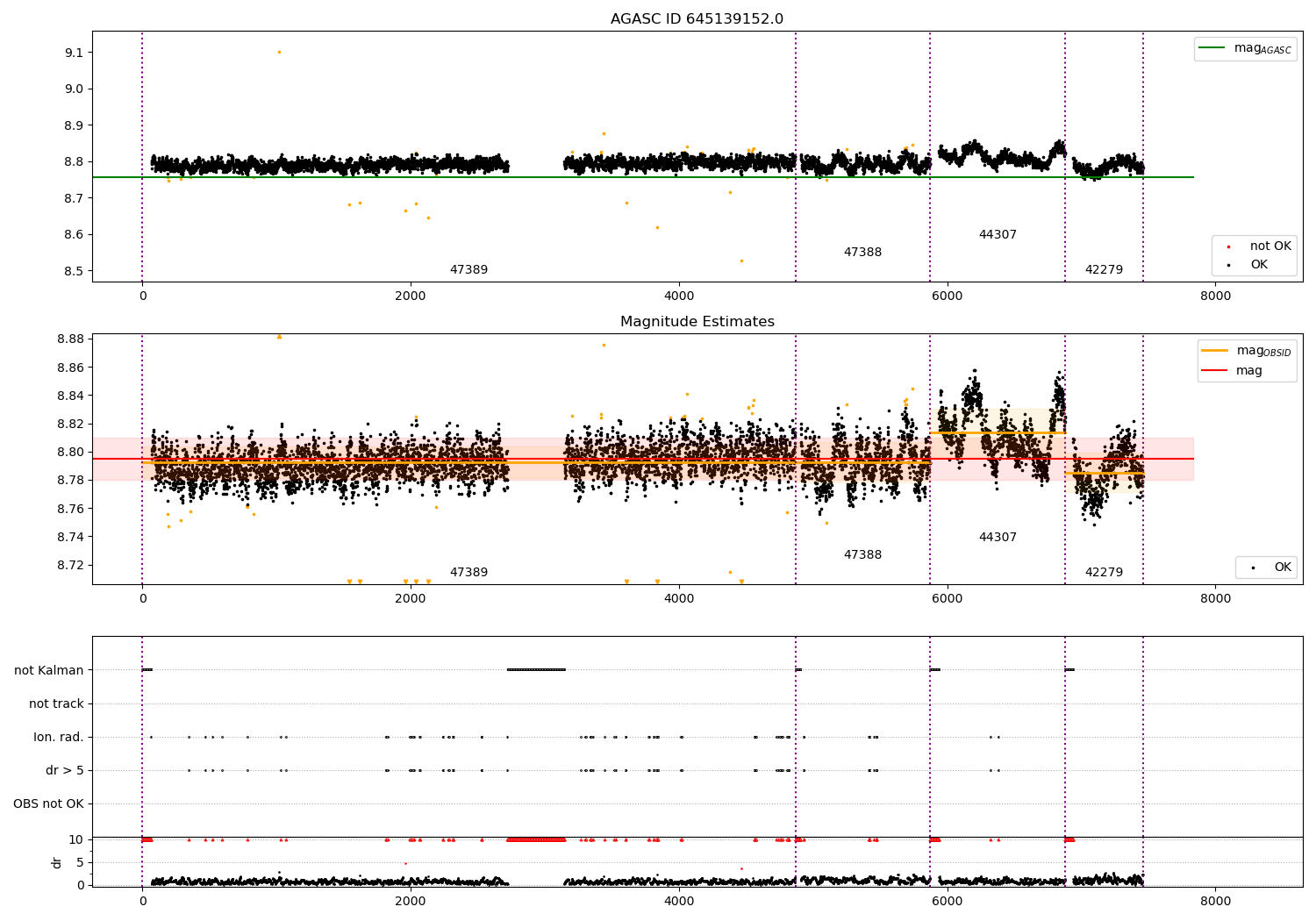Click the "OBS not OK" row label
1316x921 pixels.
click(48, 803)
